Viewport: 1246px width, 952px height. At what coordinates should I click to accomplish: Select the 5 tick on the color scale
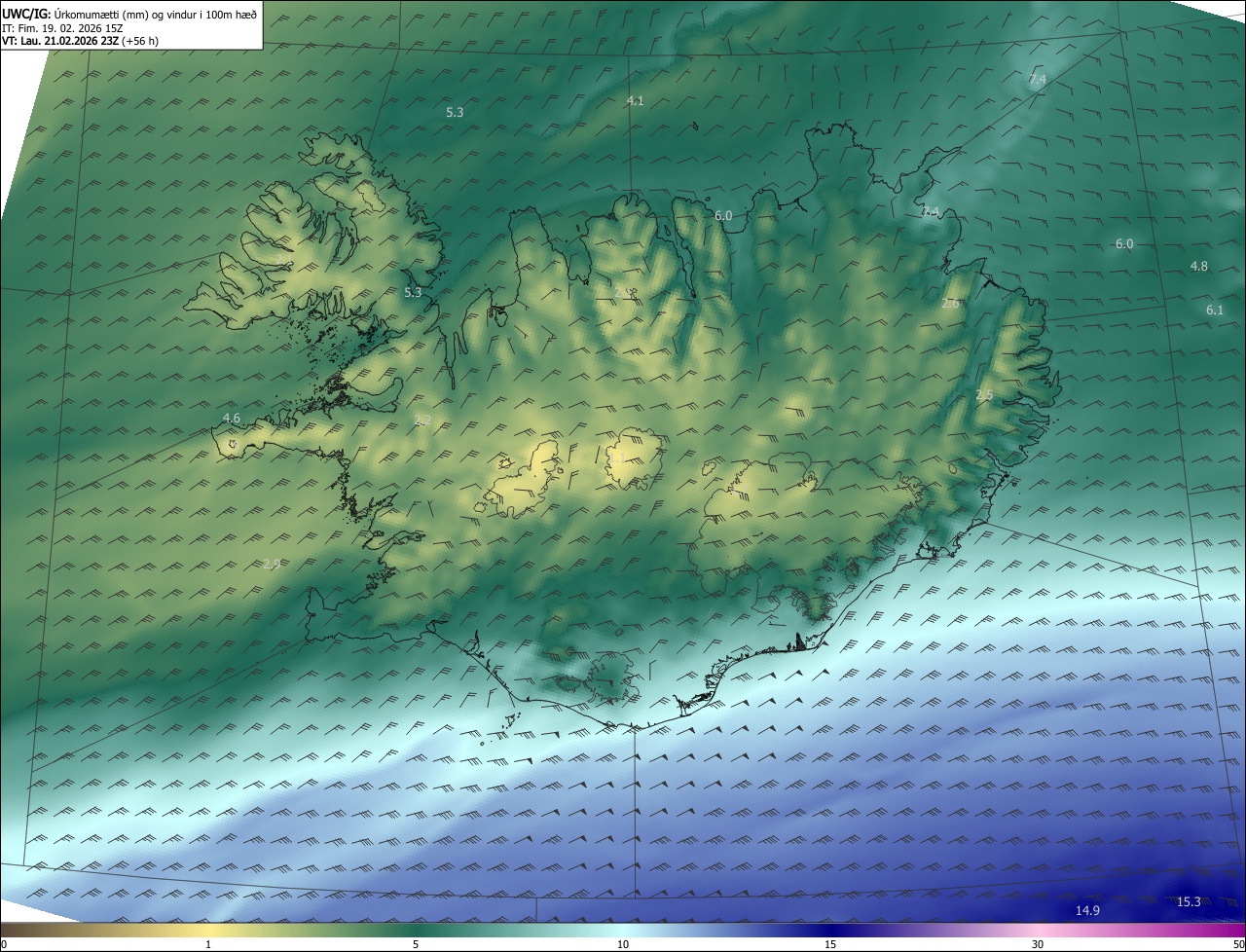click(416, 944)
